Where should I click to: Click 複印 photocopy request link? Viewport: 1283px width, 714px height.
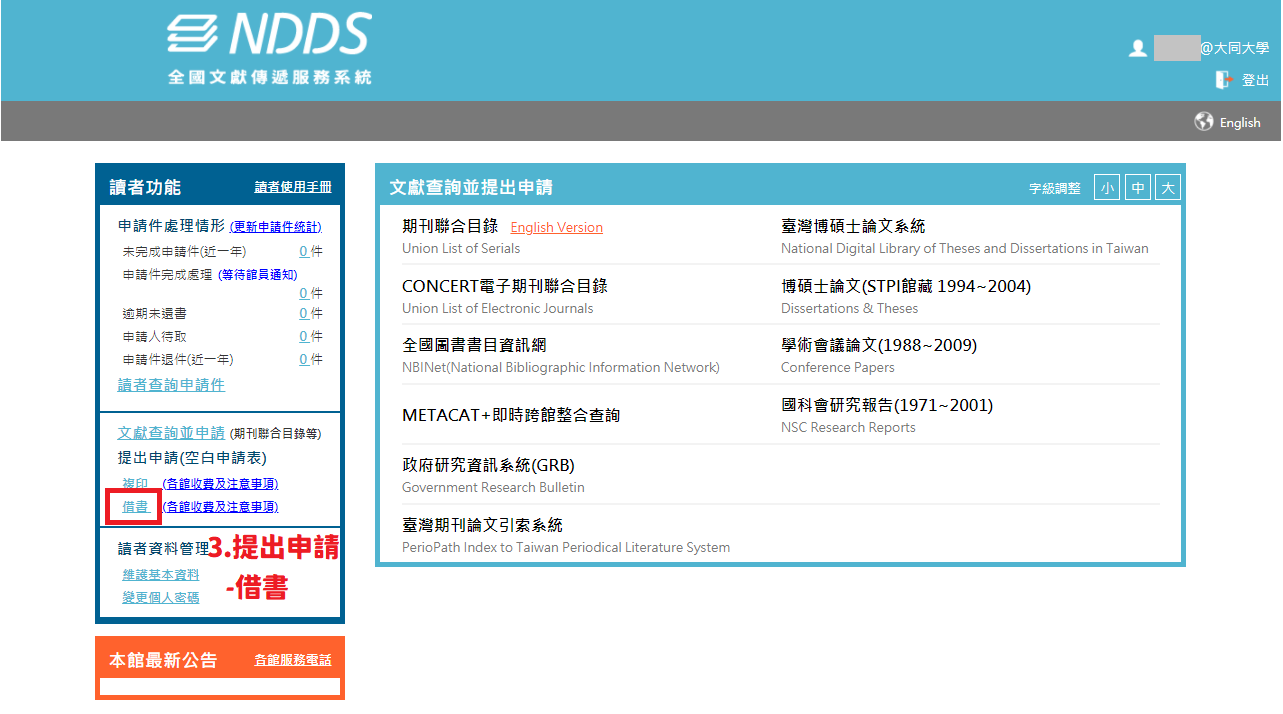(x=135, y=484)
